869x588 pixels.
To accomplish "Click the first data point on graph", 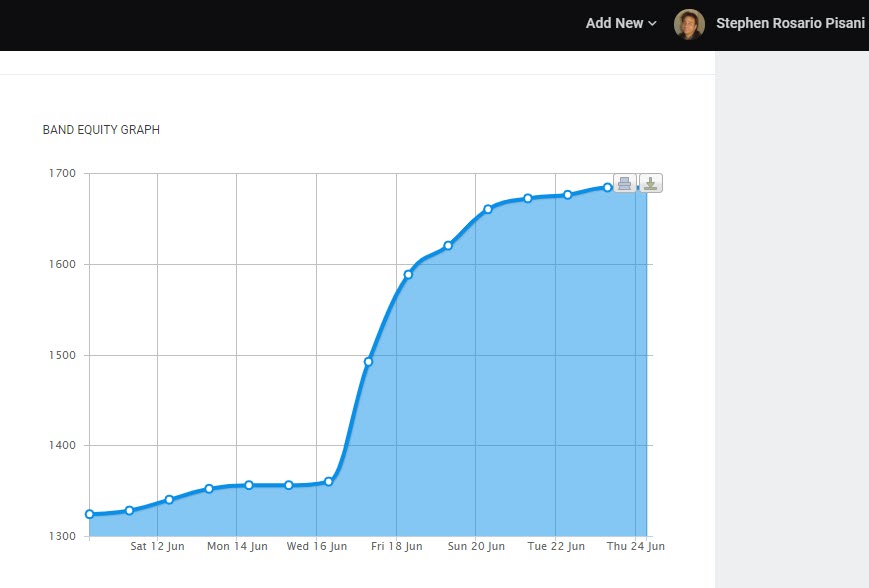I will tap(89, 514).
